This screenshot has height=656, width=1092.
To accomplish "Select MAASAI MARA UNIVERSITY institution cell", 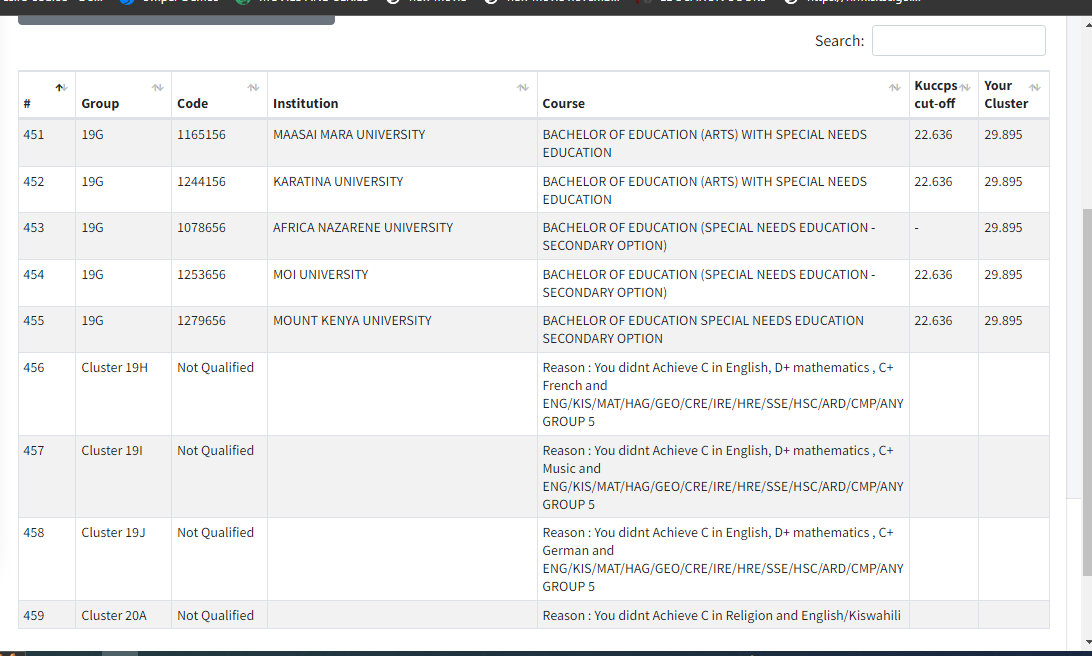I will 349,135.
